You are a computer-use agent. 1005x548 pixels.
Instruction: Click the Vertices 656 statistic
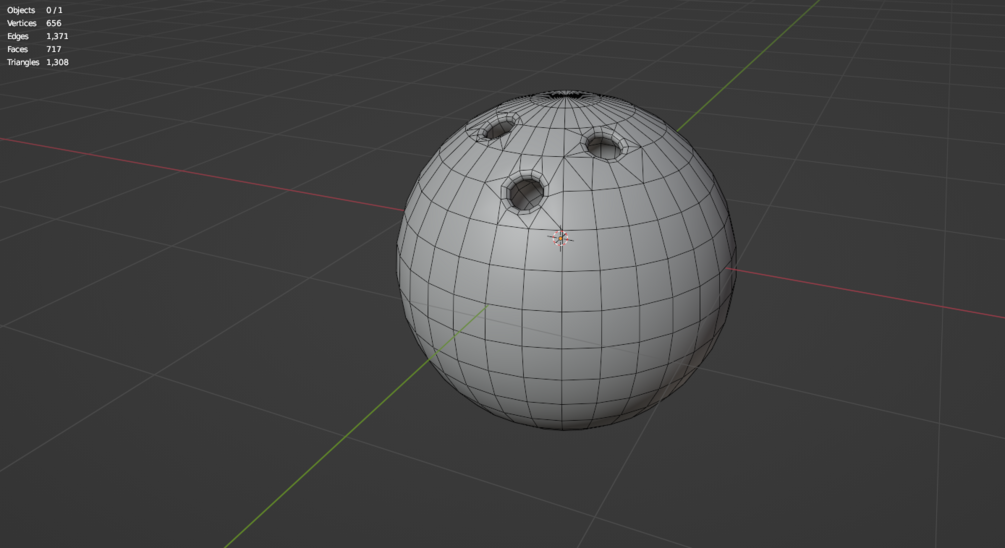click(x=34, y=23)
